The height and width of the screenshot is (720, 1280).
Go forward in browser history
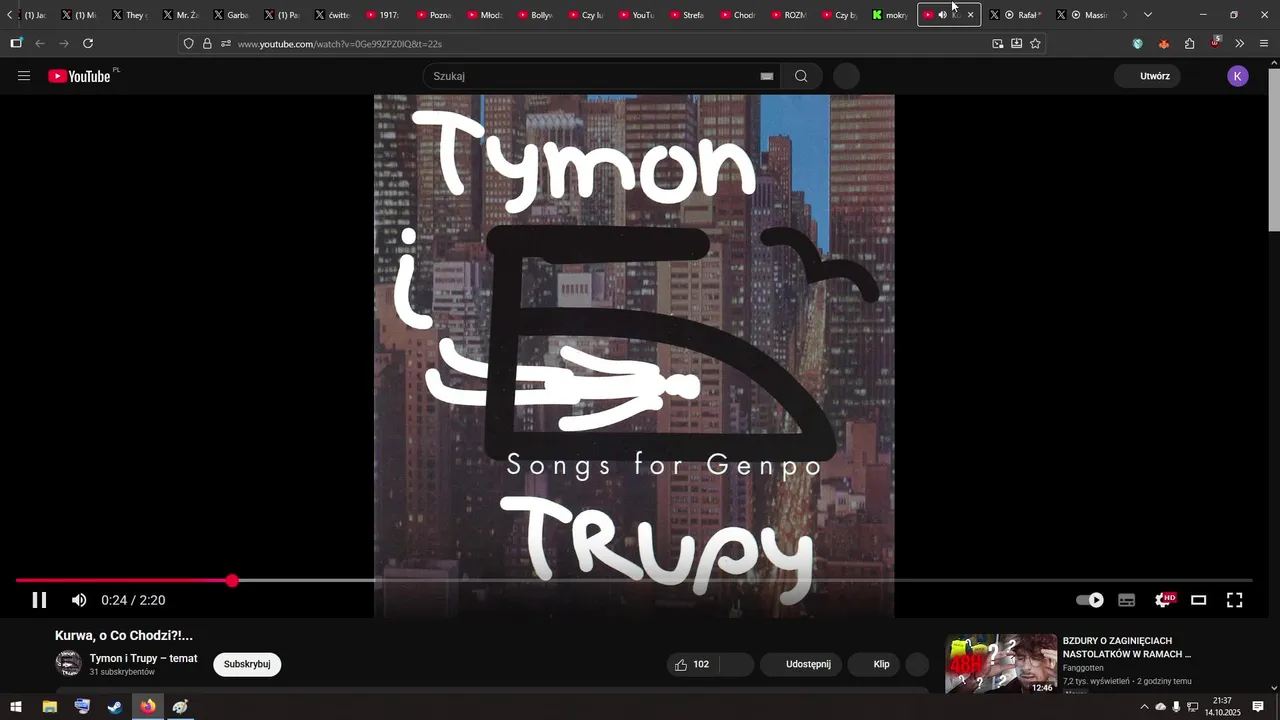[64, 43]
